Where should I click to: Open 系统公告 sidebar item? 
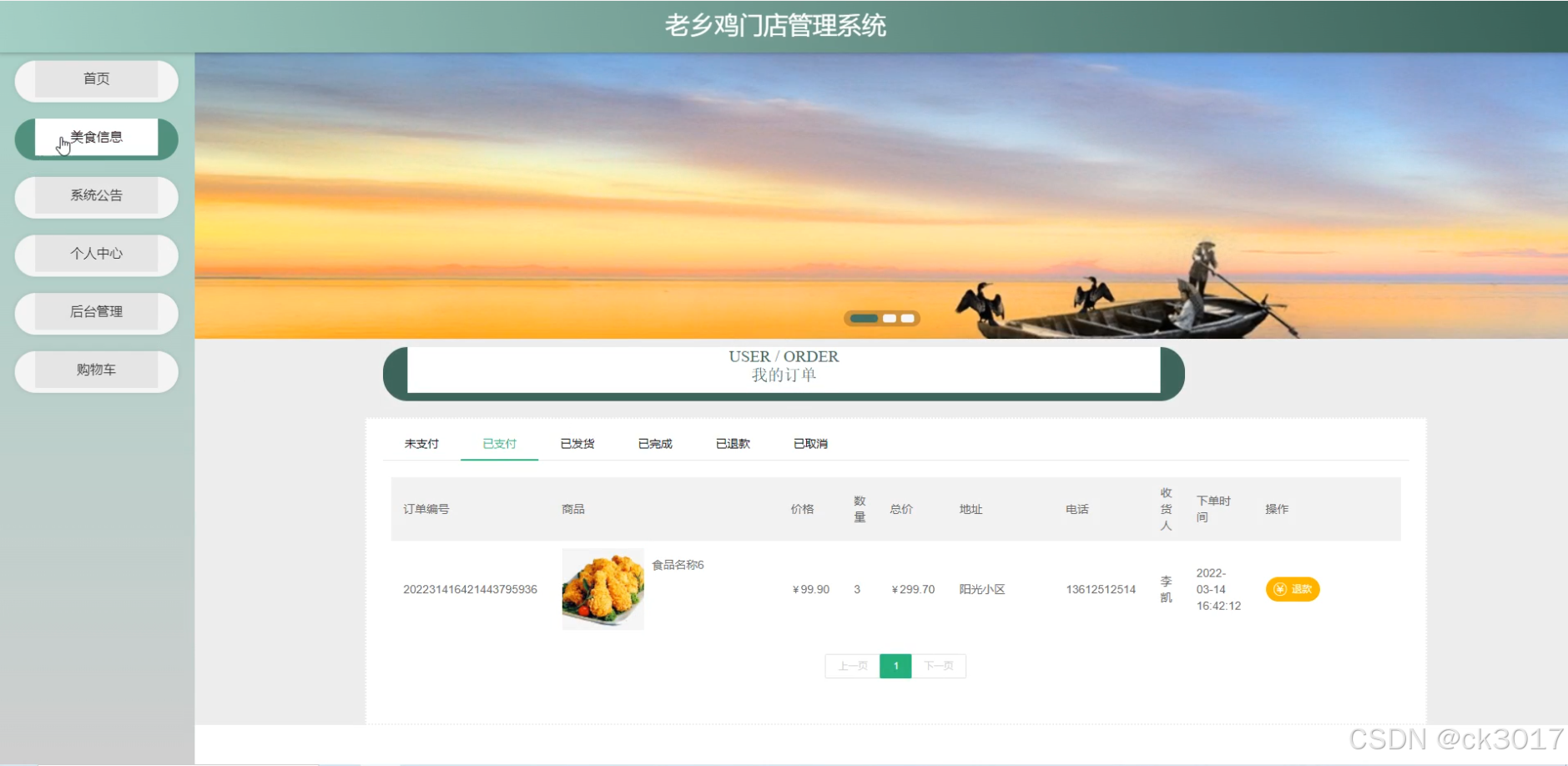[x=96, y=196]
